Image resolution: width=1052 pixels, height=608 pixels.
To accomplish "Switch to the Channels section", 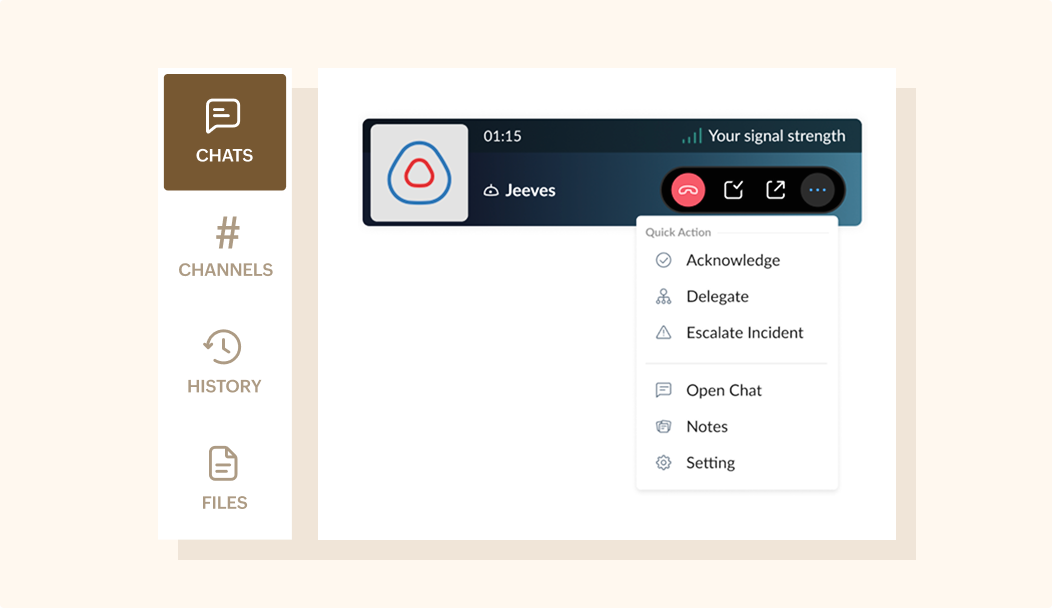I will (224, 248).
